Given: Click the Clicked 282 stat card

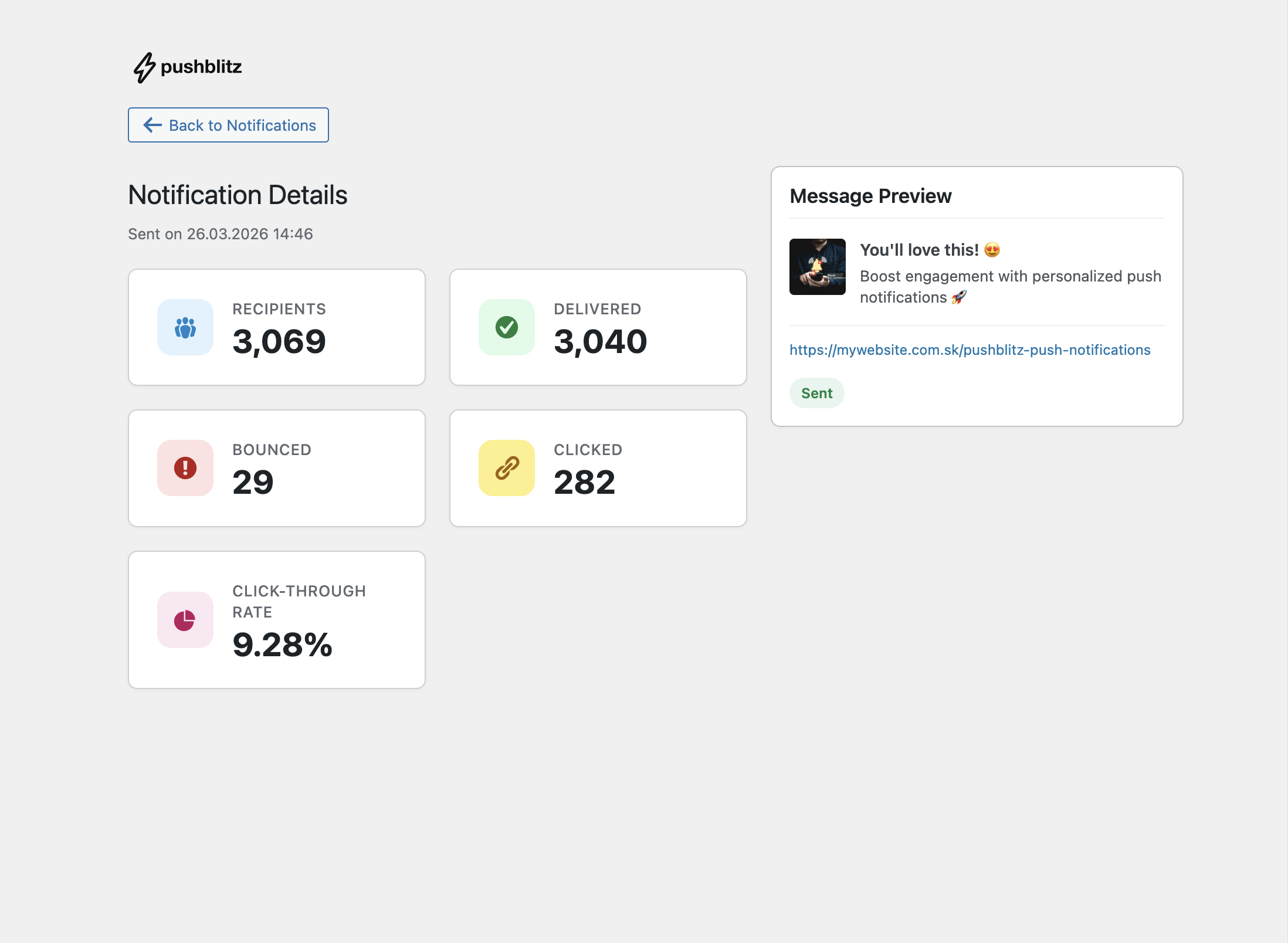Looking at the screenshot, I should coord(598,468).
